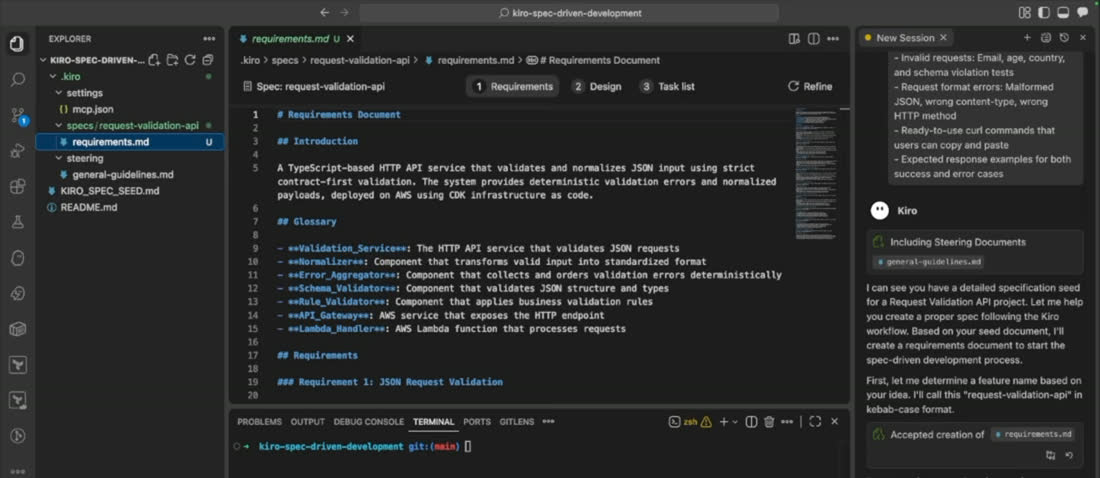Open requirements.md chip in accepted creation card
Screen dimensions: 1100x478
pyautogui.click(x=1033, y=434)
